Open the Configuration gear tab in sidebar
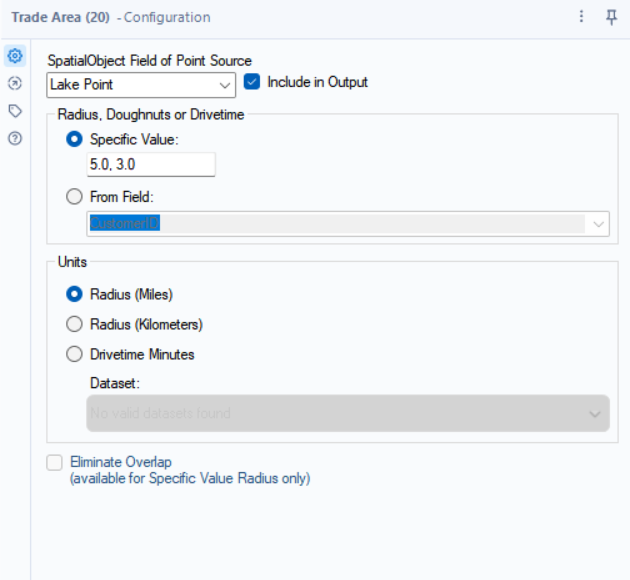Screen dimensions: 630x580 tap(15, 56)
